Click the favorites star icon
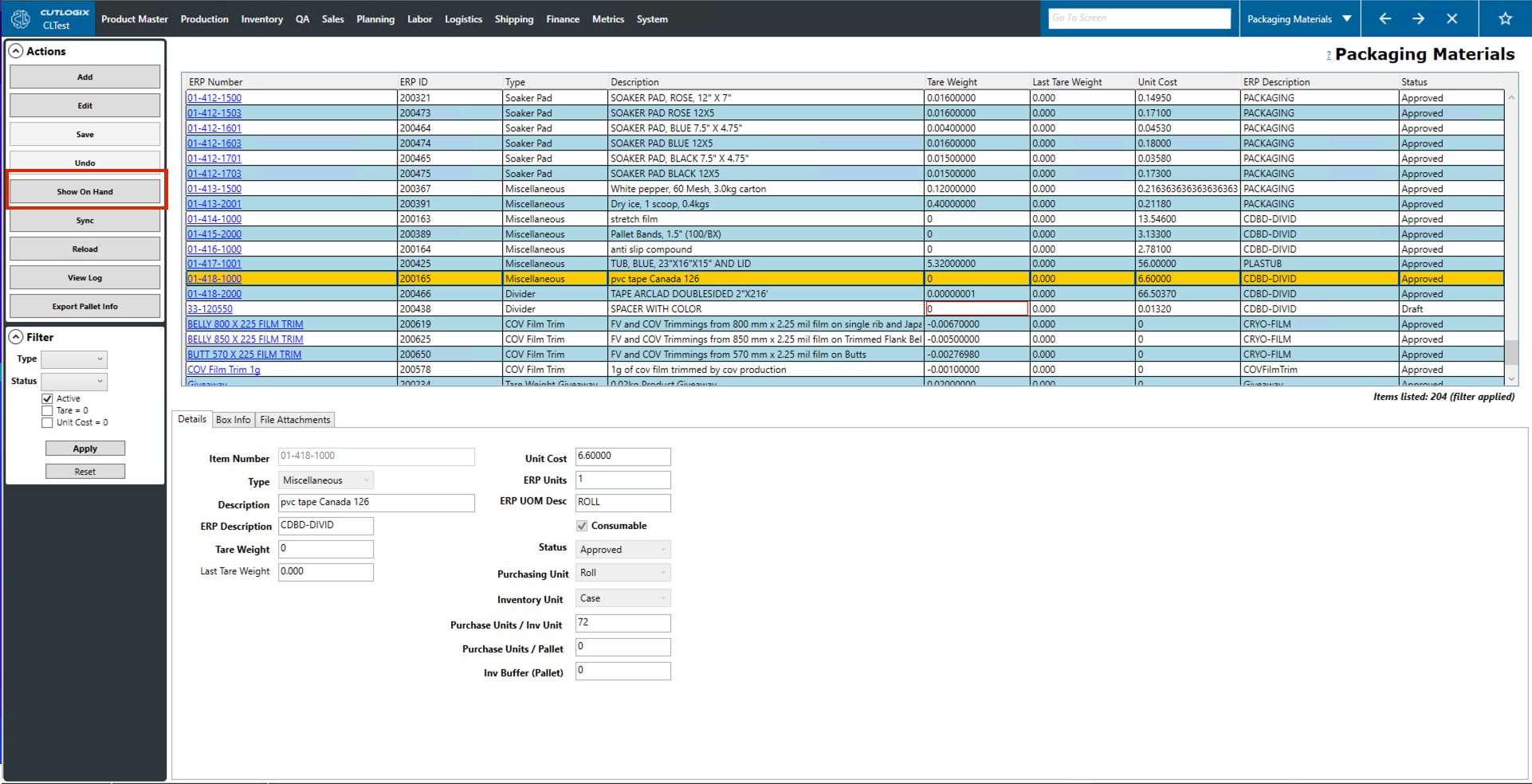 coord(1505,18)
